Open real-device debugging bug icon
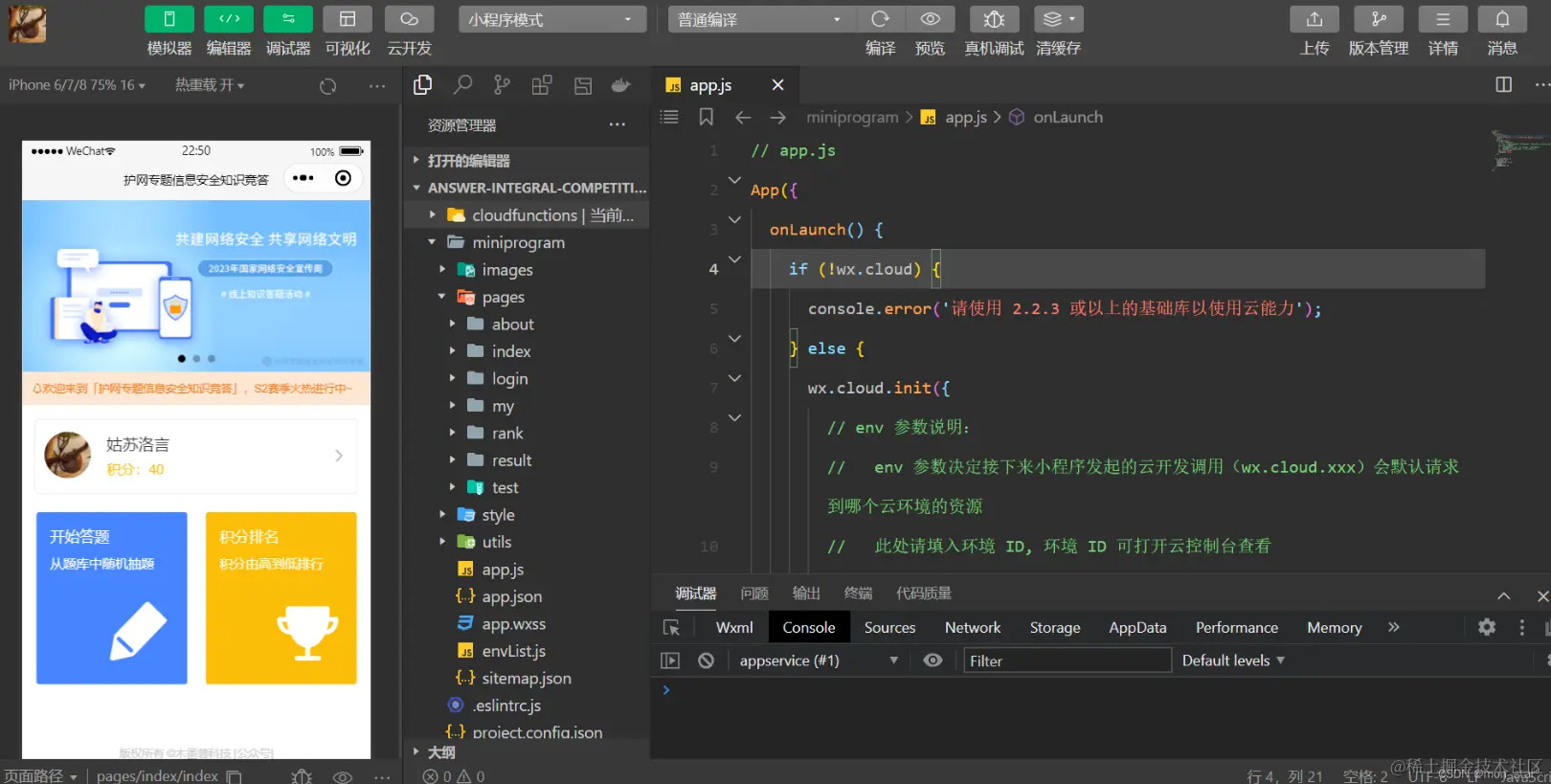Viewport: 1551px width, 784px height. [994, 20]
